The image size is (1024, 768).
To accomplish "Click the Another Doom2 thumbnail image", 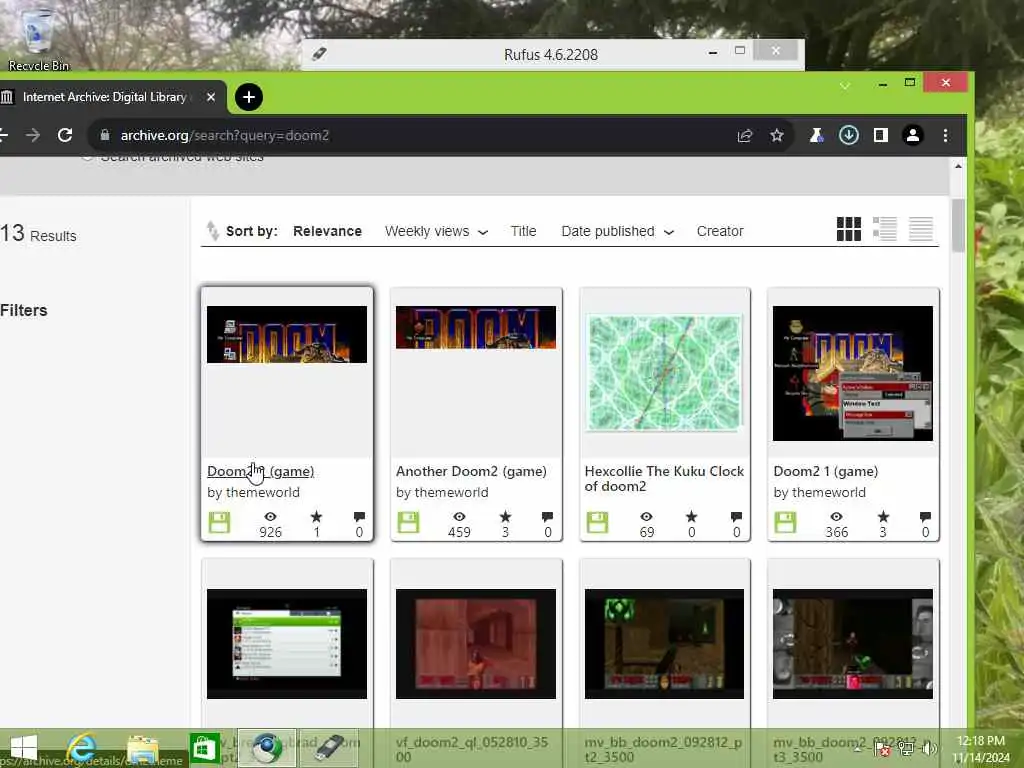I will 475,327.
